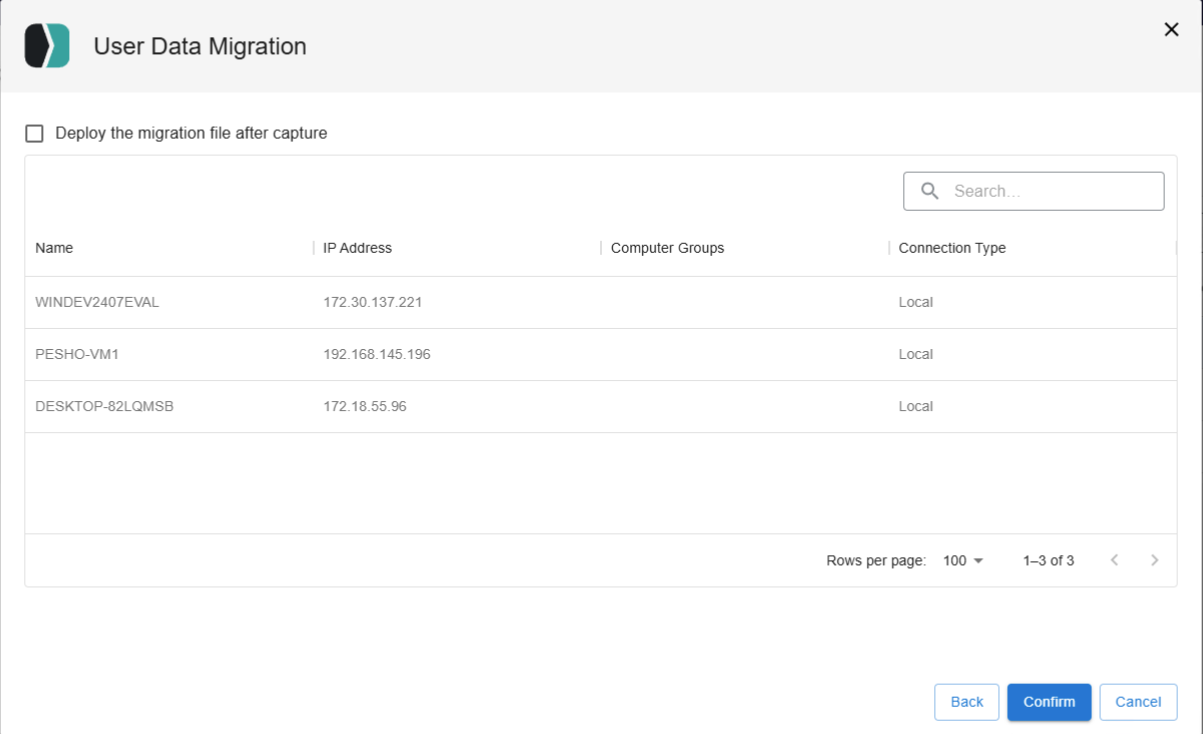
Task: Sort by Computer Groups column header
Action: [667, 248]
